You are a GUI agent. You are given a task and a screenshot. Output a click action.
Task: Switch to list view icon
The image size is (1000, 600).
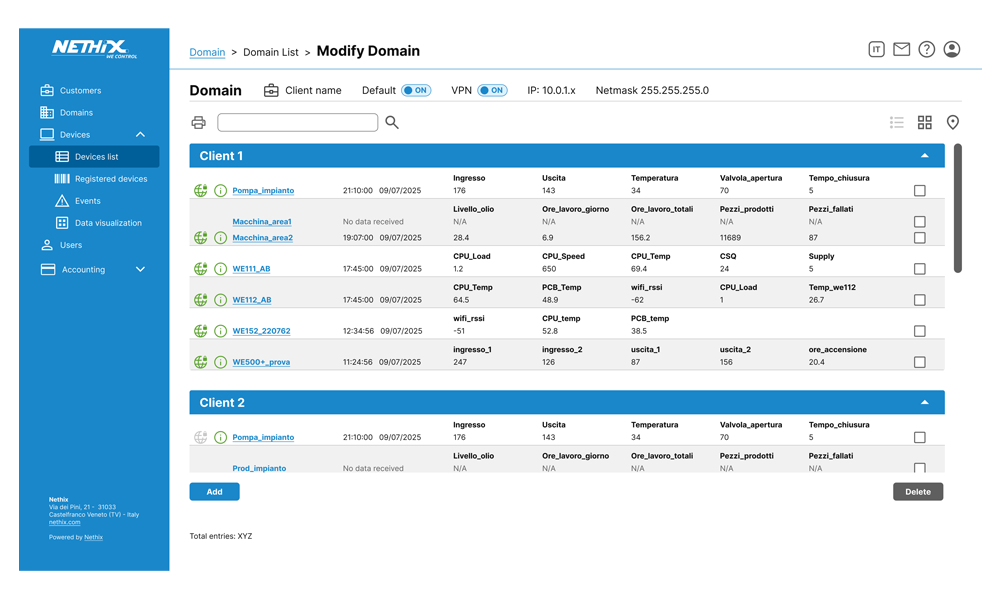[x=897, y=122]
